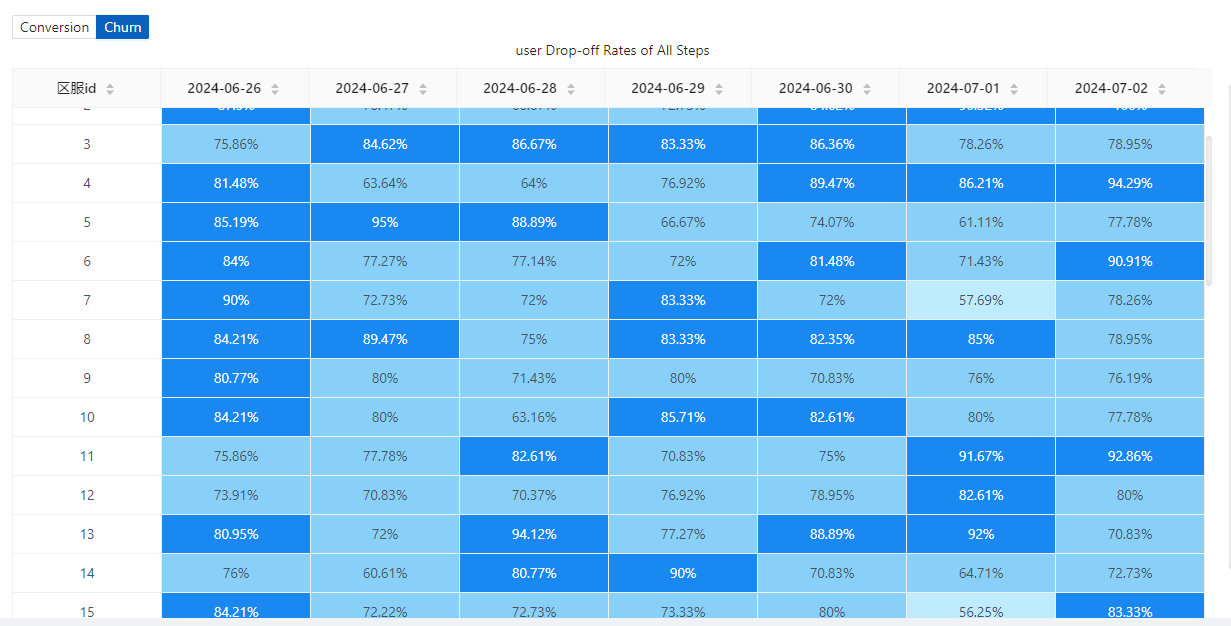Click sort icon for 2024-07-02 column

[x=1162, y=89]
